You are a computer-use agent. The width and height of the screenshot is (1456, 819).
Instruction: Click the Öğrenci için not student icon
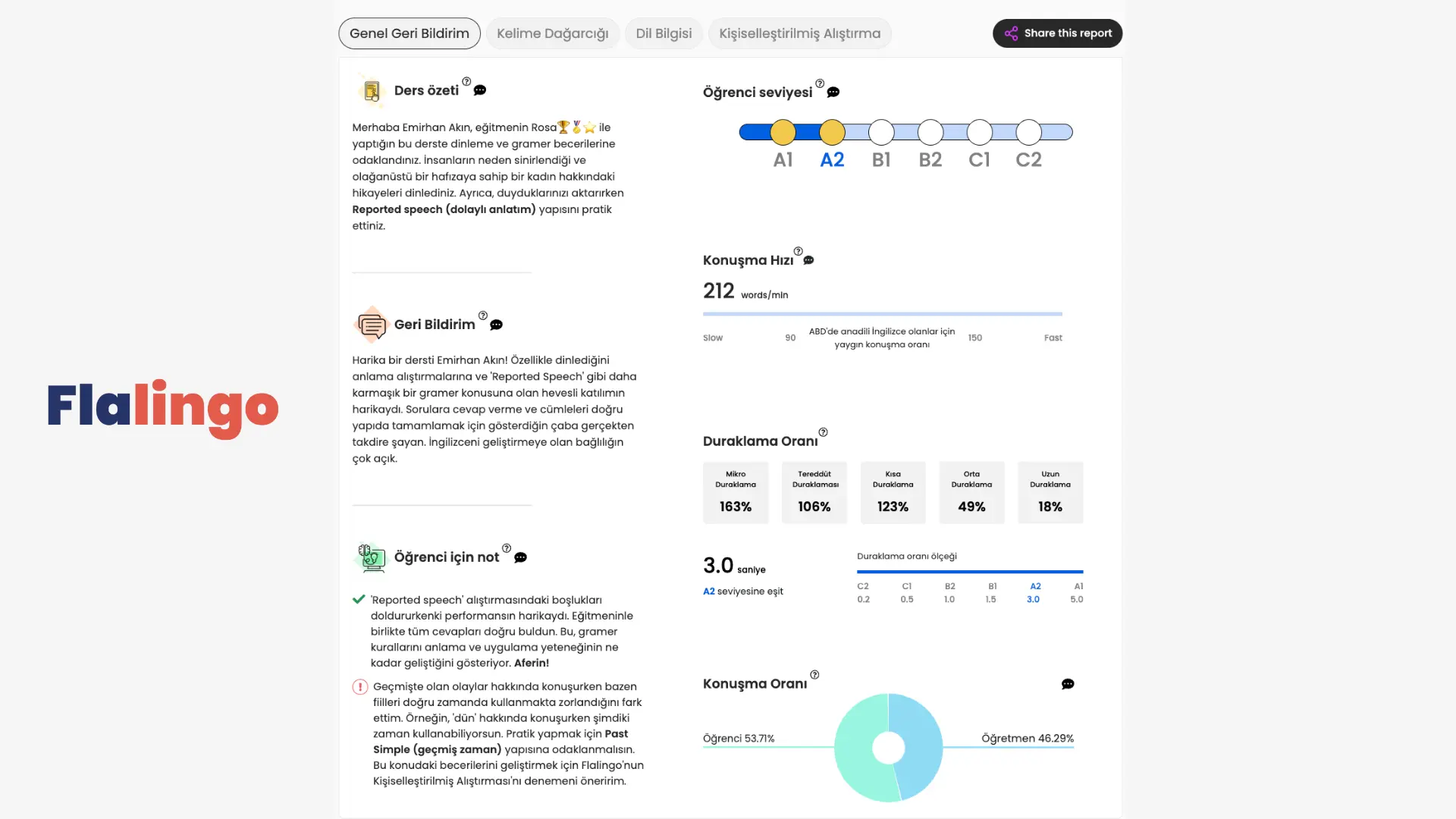(x=371, y=557)
